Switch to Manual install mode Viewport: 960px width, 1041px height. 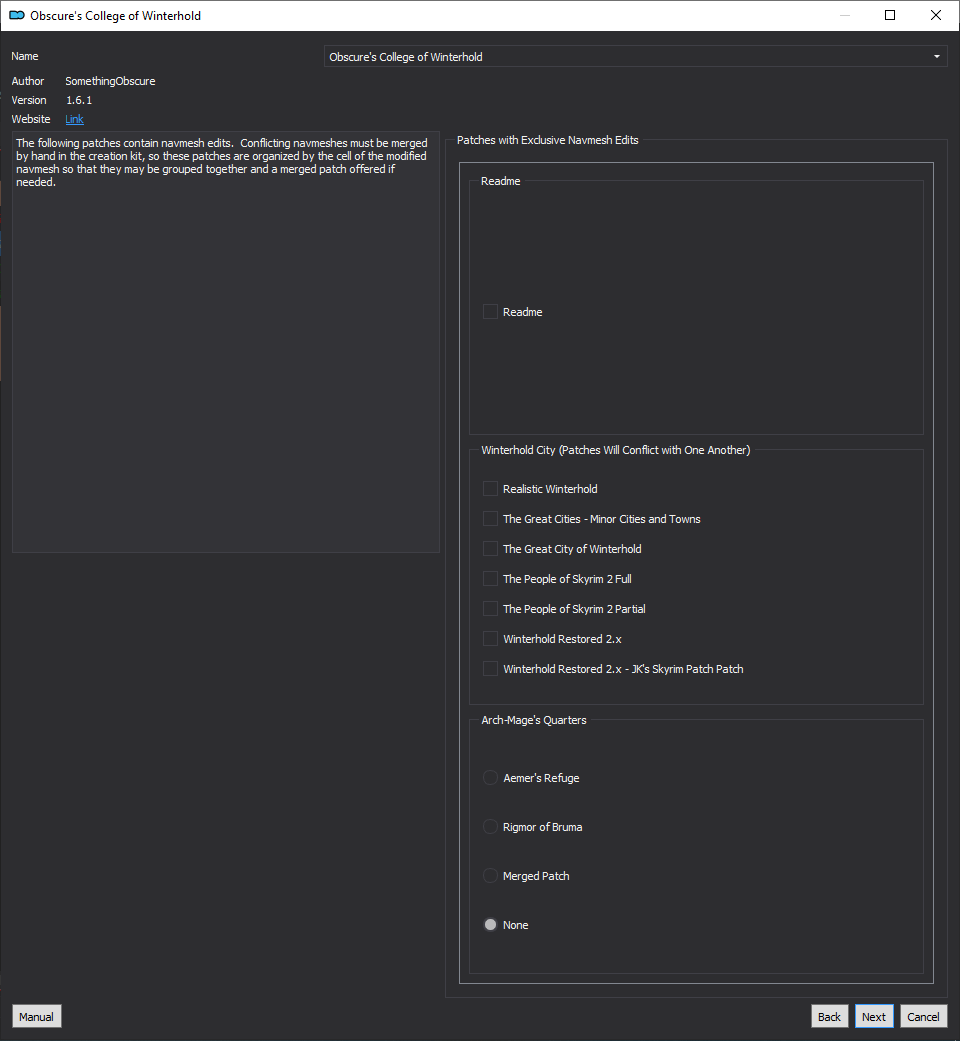[x=37, y=1016]
